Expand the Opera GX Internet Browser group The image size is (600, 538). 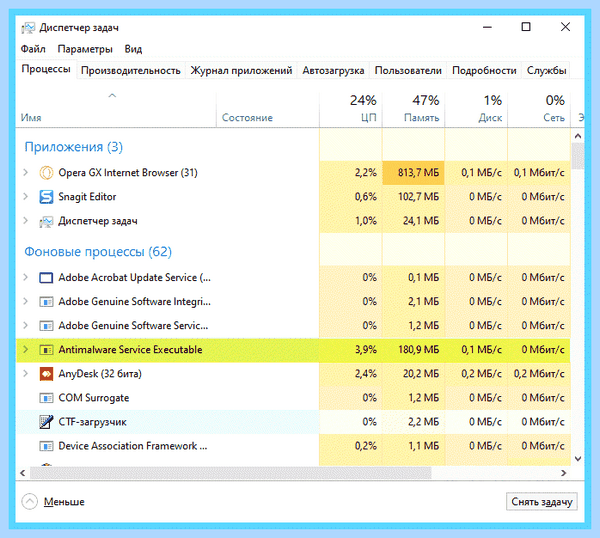pyautogui.click(x=26, y=173)
